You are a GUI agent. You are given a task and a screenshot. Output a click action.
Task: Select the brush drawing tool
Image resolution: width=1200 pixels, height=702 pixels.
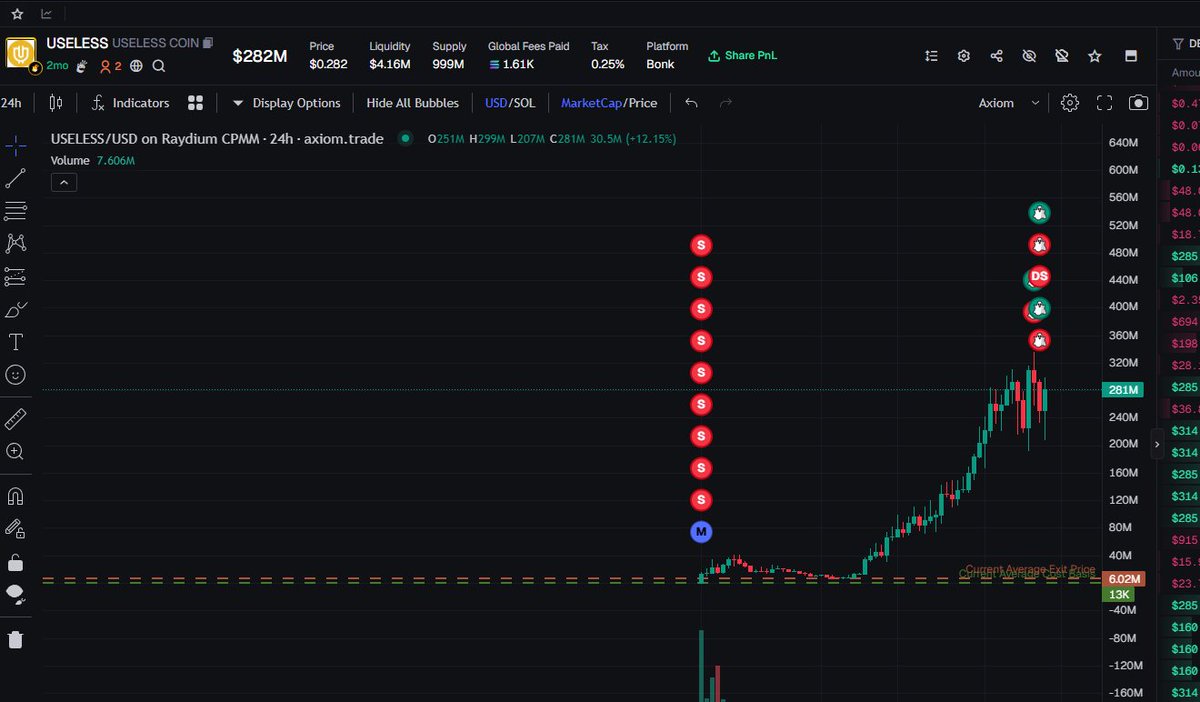pyautogui.click(x=15, y=309)
